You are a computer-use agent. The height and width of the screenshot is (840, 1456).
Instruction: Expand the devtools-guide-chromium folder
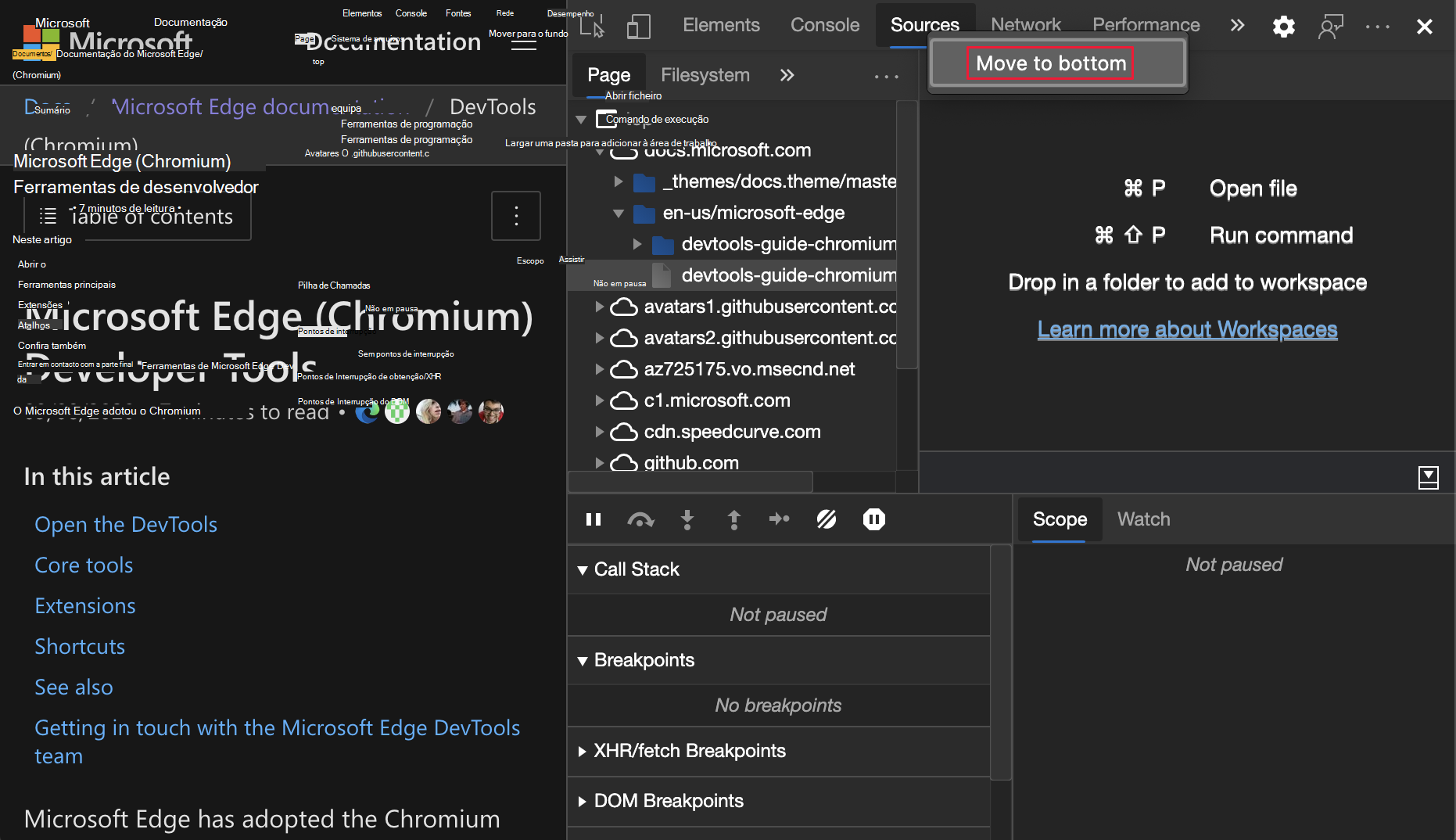(x=637, y=244)
